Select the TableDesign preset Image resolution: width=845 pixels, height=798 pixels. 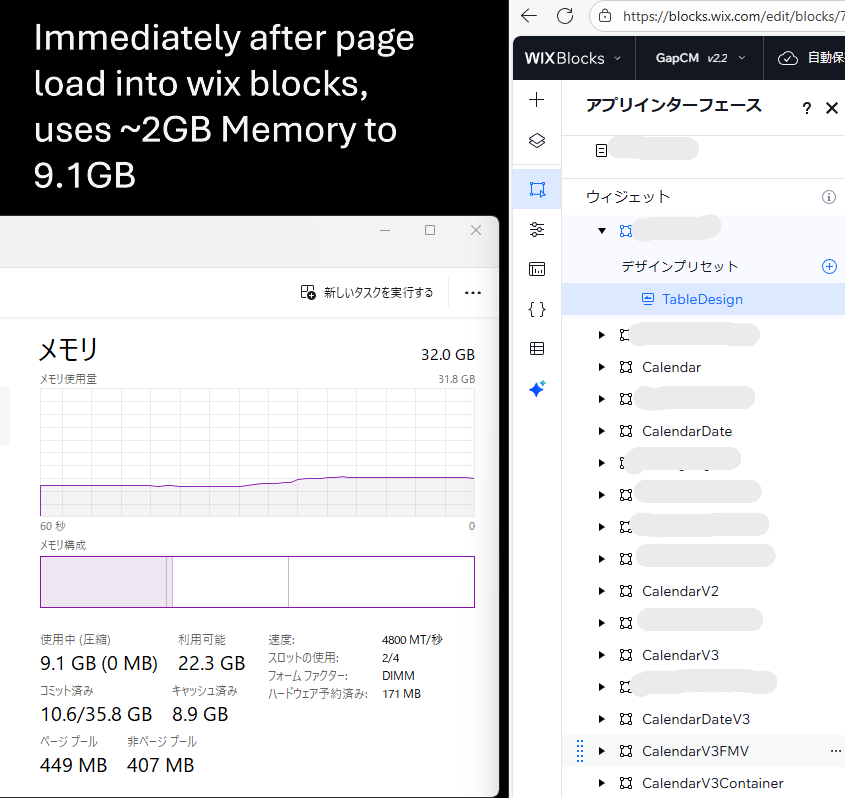pos(703,299)
